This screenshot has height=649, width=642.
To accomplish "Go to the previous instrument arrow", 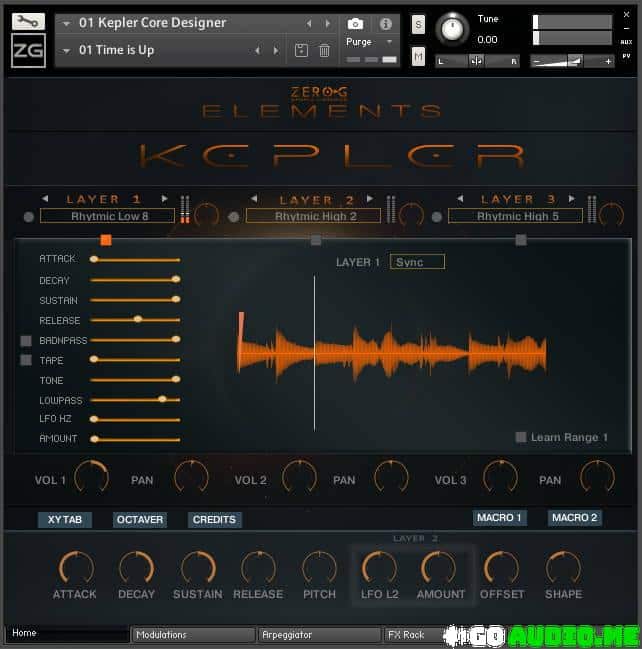I will tap(309, 24).
